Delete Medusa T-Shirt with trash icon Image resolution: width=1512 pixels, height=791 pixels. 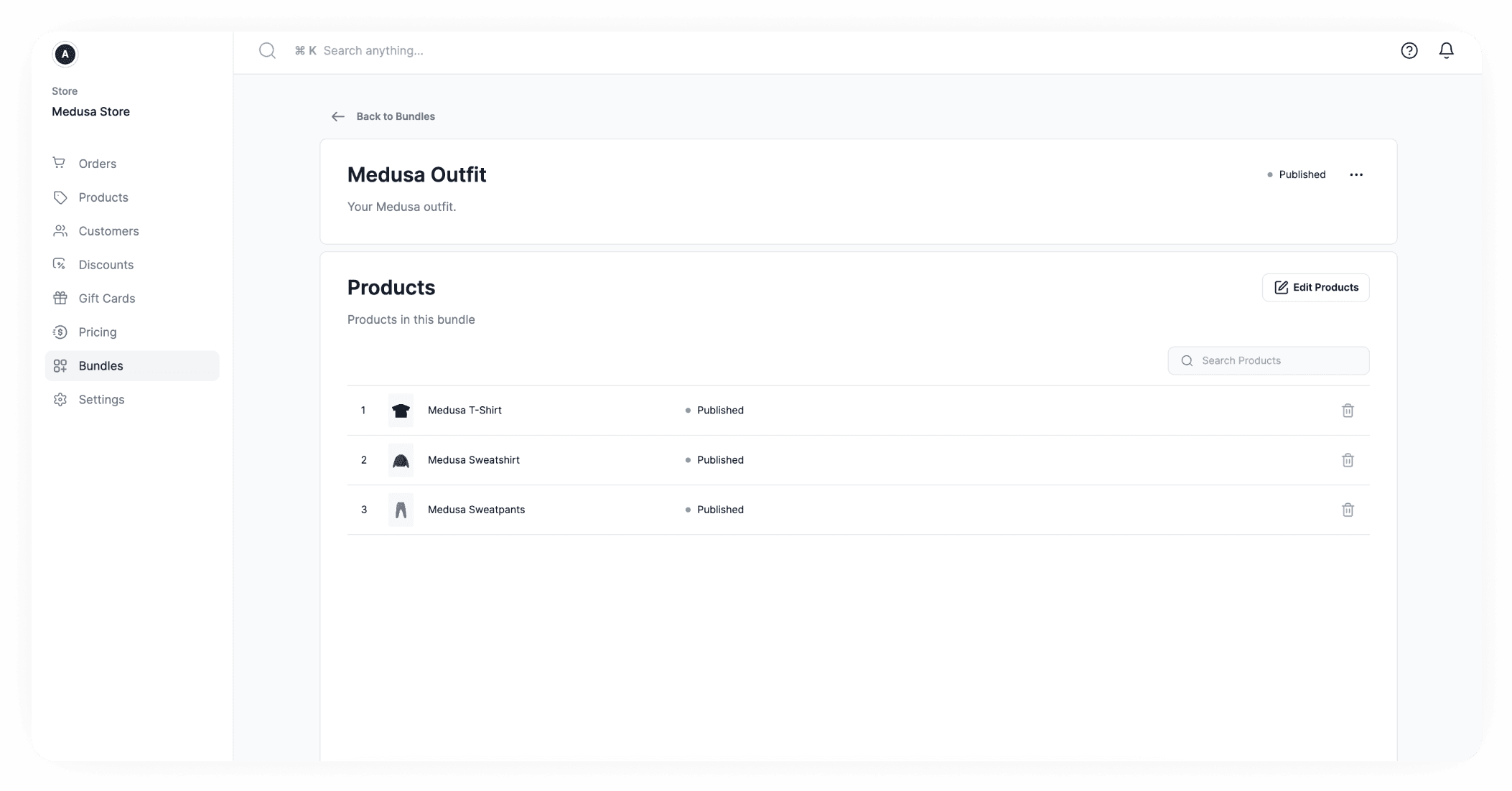coord(1348,411)
